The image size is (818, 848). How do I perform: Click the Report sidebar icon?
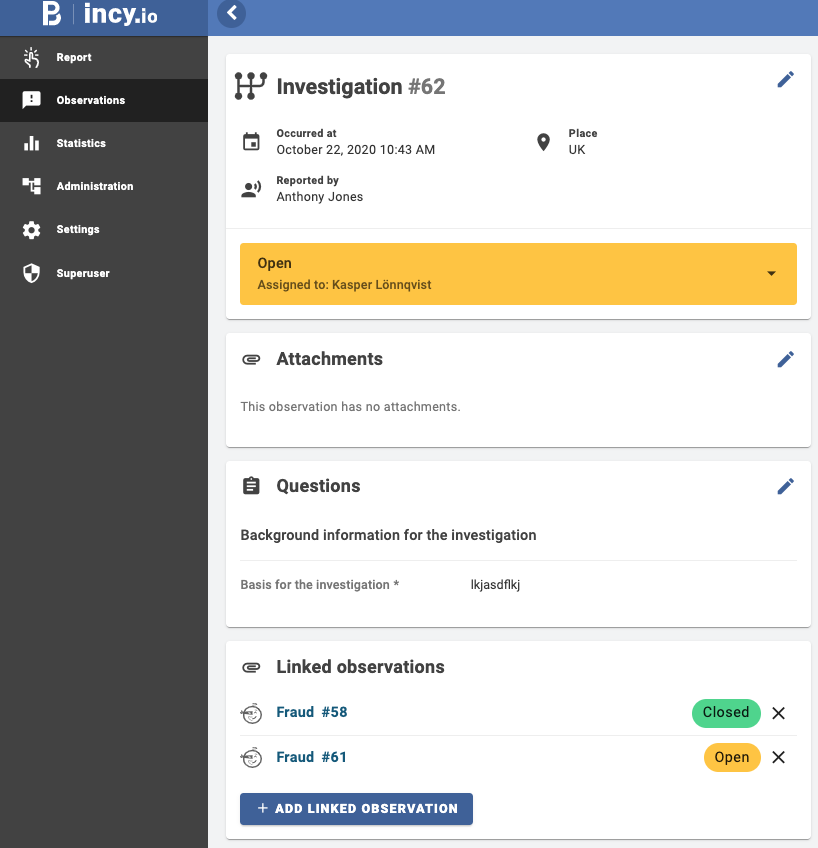click(x=32, y=58)
